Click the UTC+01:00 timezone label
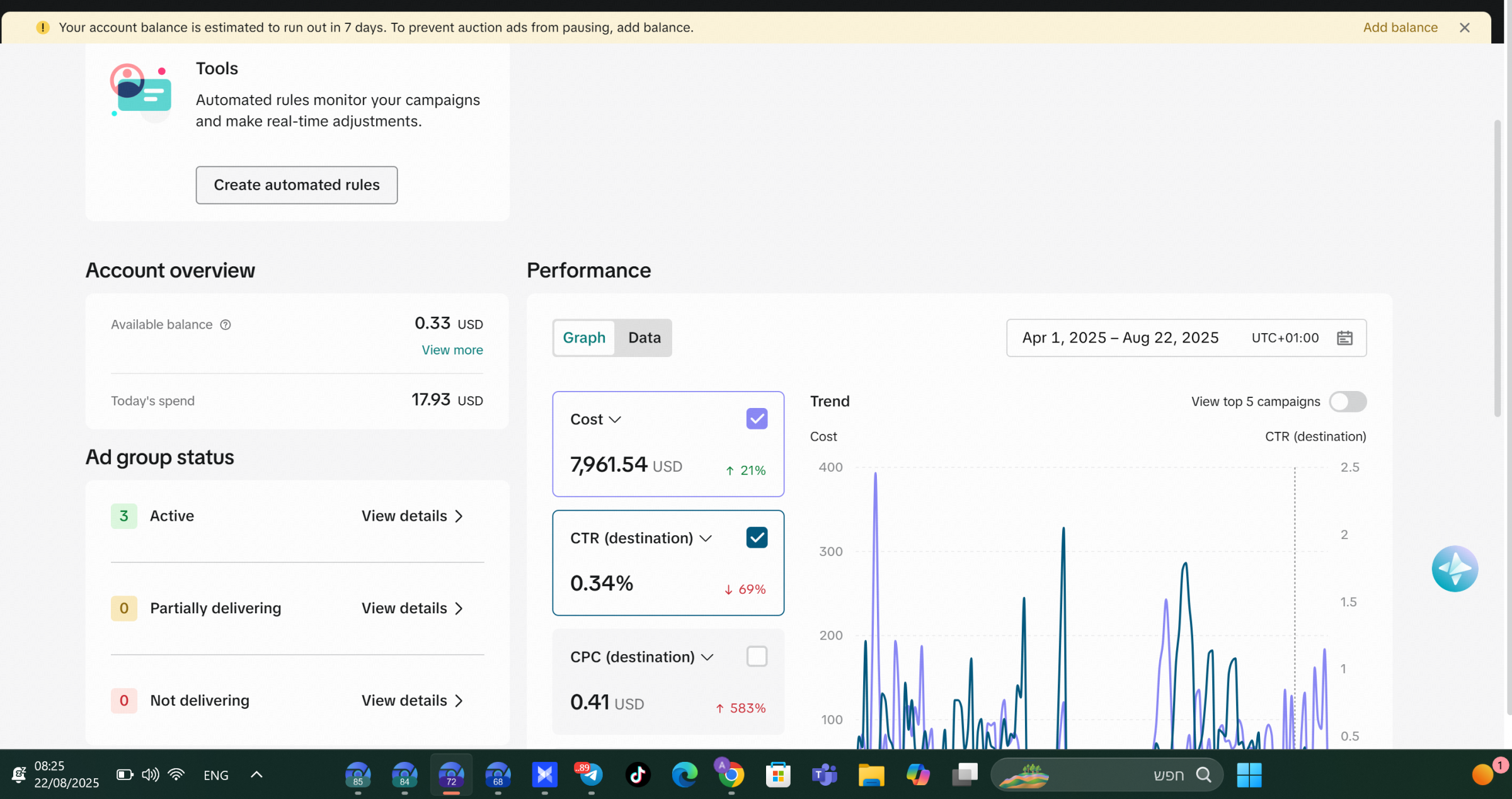1512x799 pixels. pyautogui.click(x=1285, y=338)
